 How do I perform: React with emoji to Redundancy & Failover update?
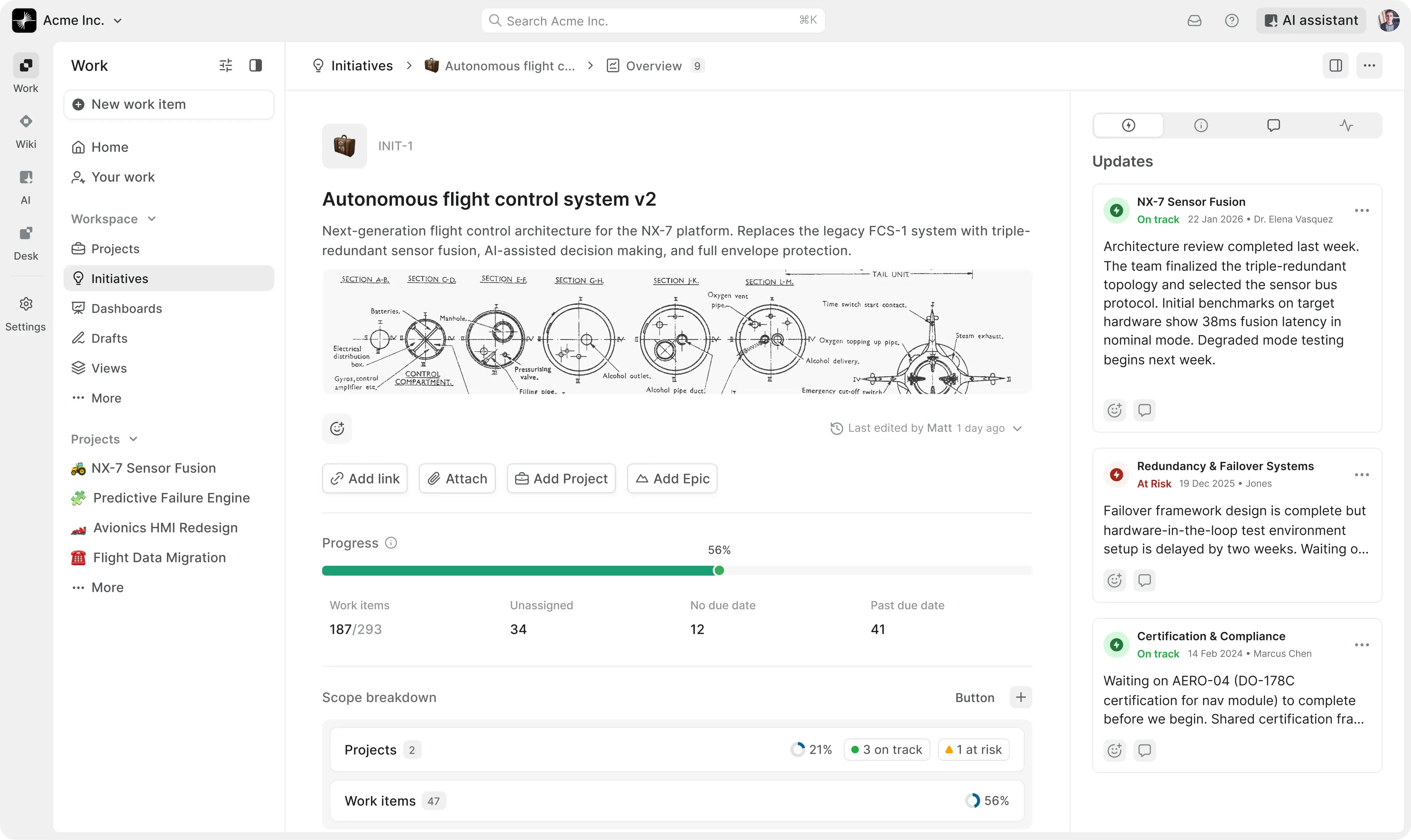point(1115,580)
